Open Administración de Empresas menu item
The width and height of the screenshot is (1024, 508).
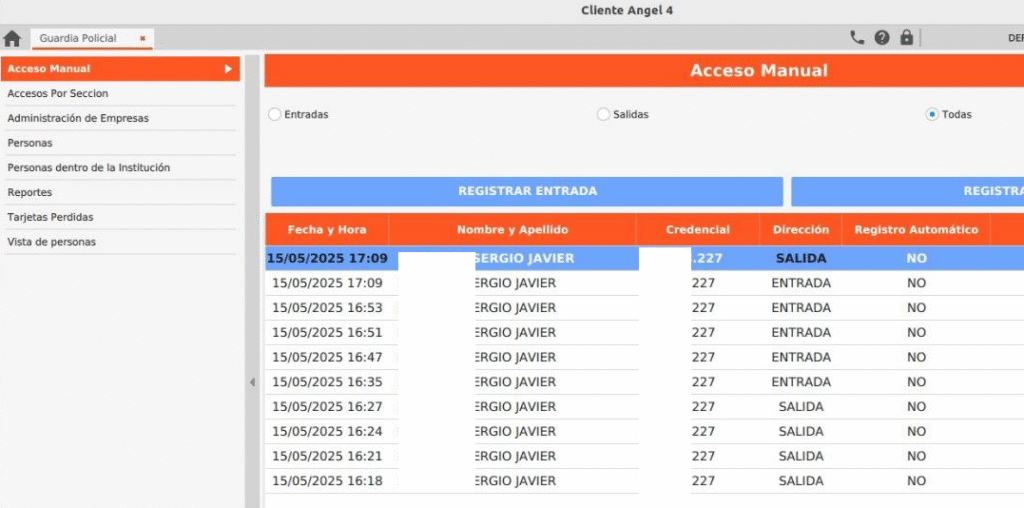pos(78,118)
